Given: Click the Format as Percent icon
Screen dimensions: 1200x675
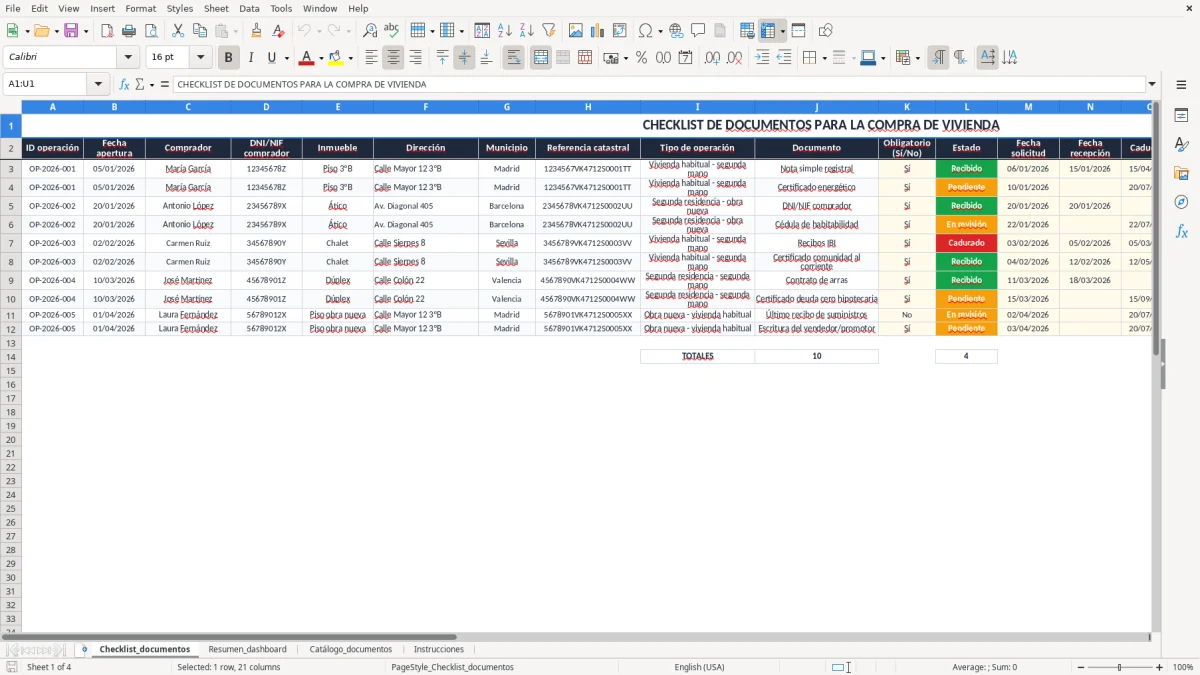Looking at the screenshot, I should 642,58.
